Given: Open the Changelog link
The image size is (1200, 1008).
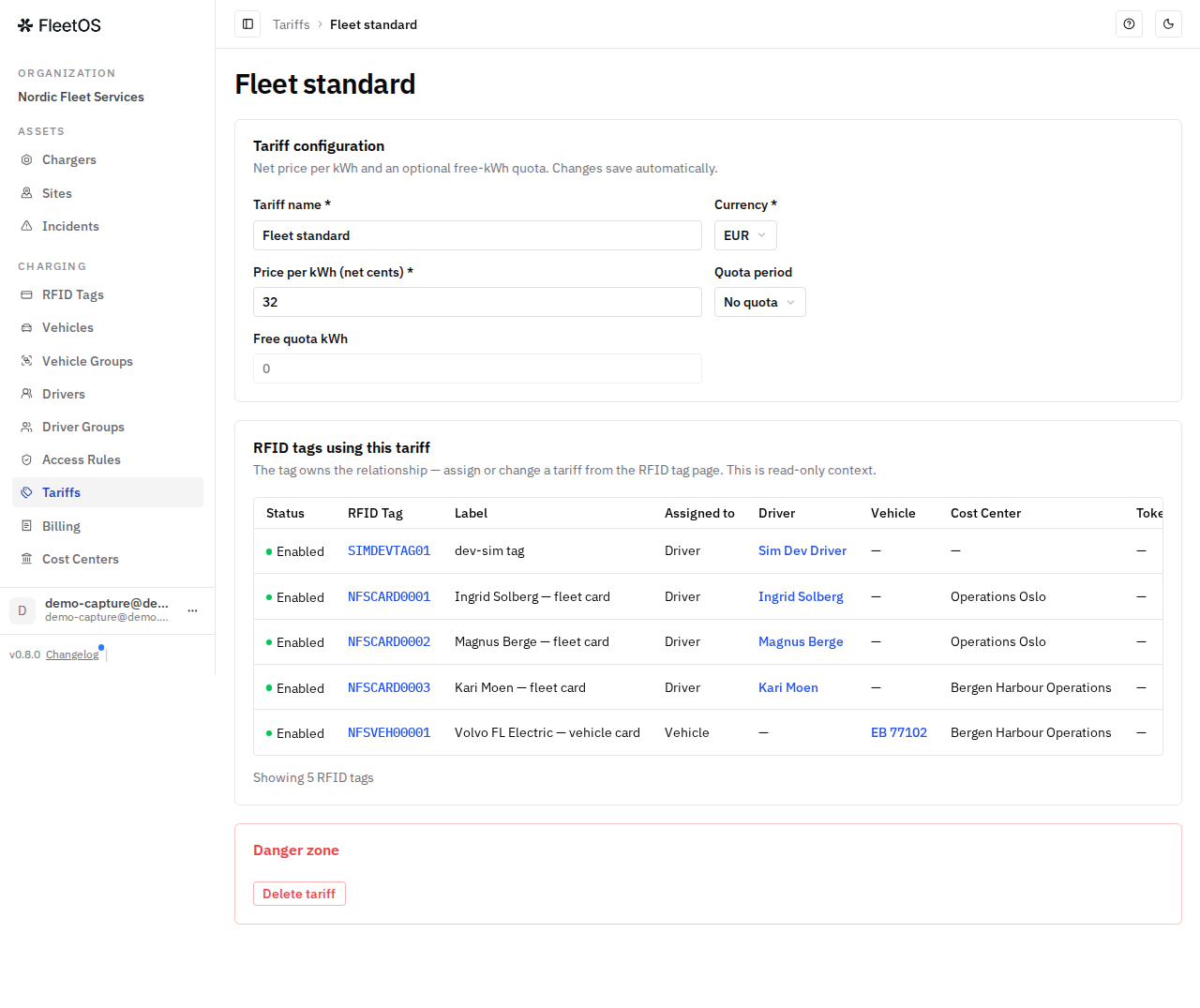Looking at the screenshot, I should 72,654.
